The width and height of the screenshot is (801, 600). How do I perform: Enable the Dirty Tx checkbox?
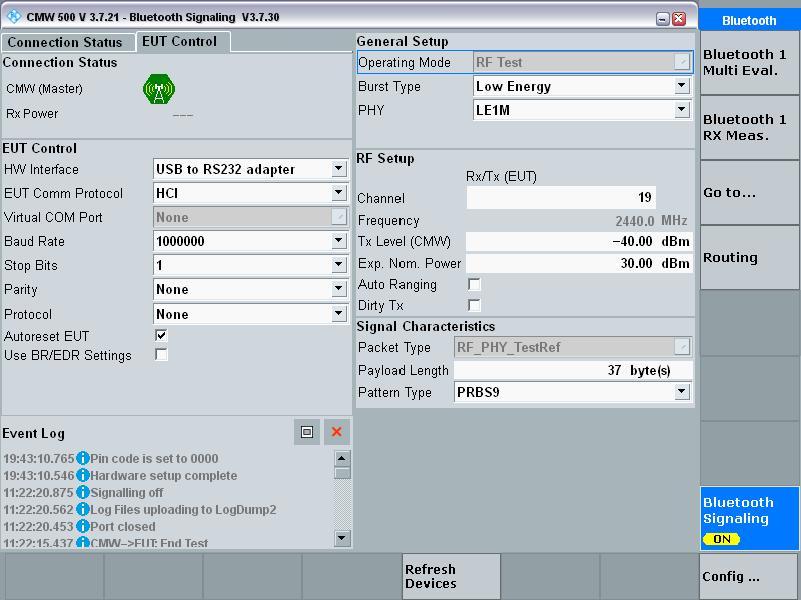[x=474, y=305]
